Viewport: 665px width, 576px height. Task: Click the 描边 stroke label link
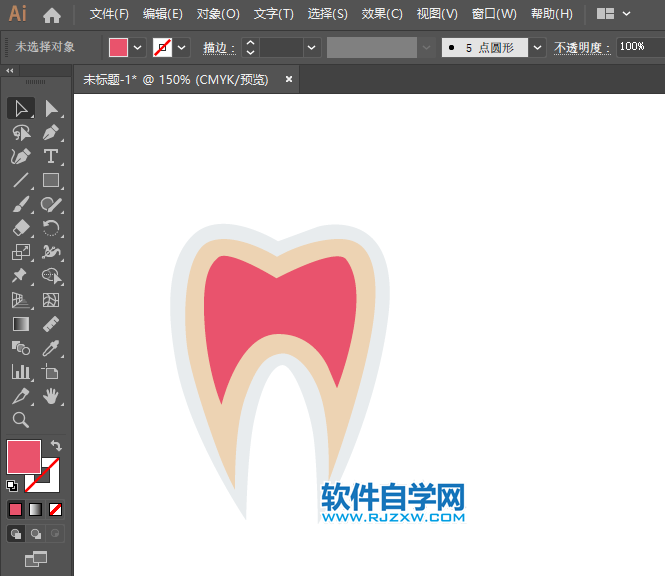pos(219,47)
